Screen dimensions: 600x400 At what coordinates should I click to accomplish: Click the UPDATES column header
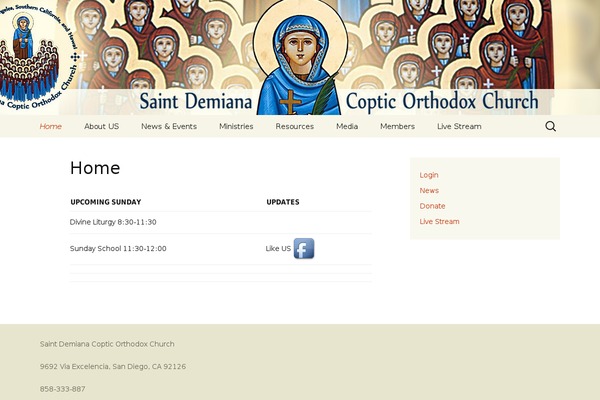coord(283,202)
